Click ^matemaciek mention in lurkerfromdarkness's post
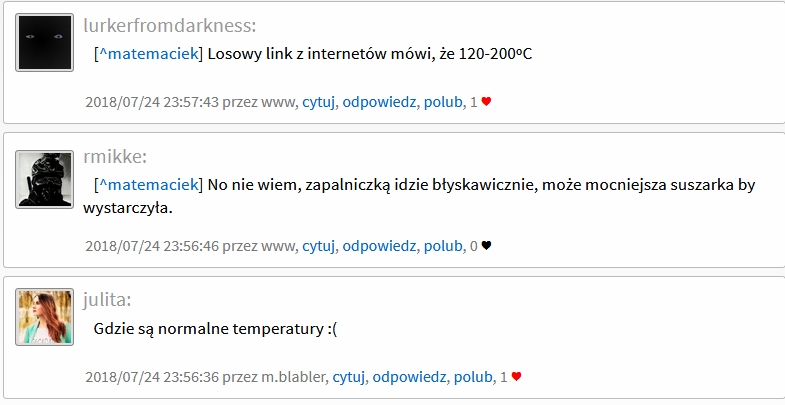Viewport: 785px width, 405px height. (x=148, y=53)
